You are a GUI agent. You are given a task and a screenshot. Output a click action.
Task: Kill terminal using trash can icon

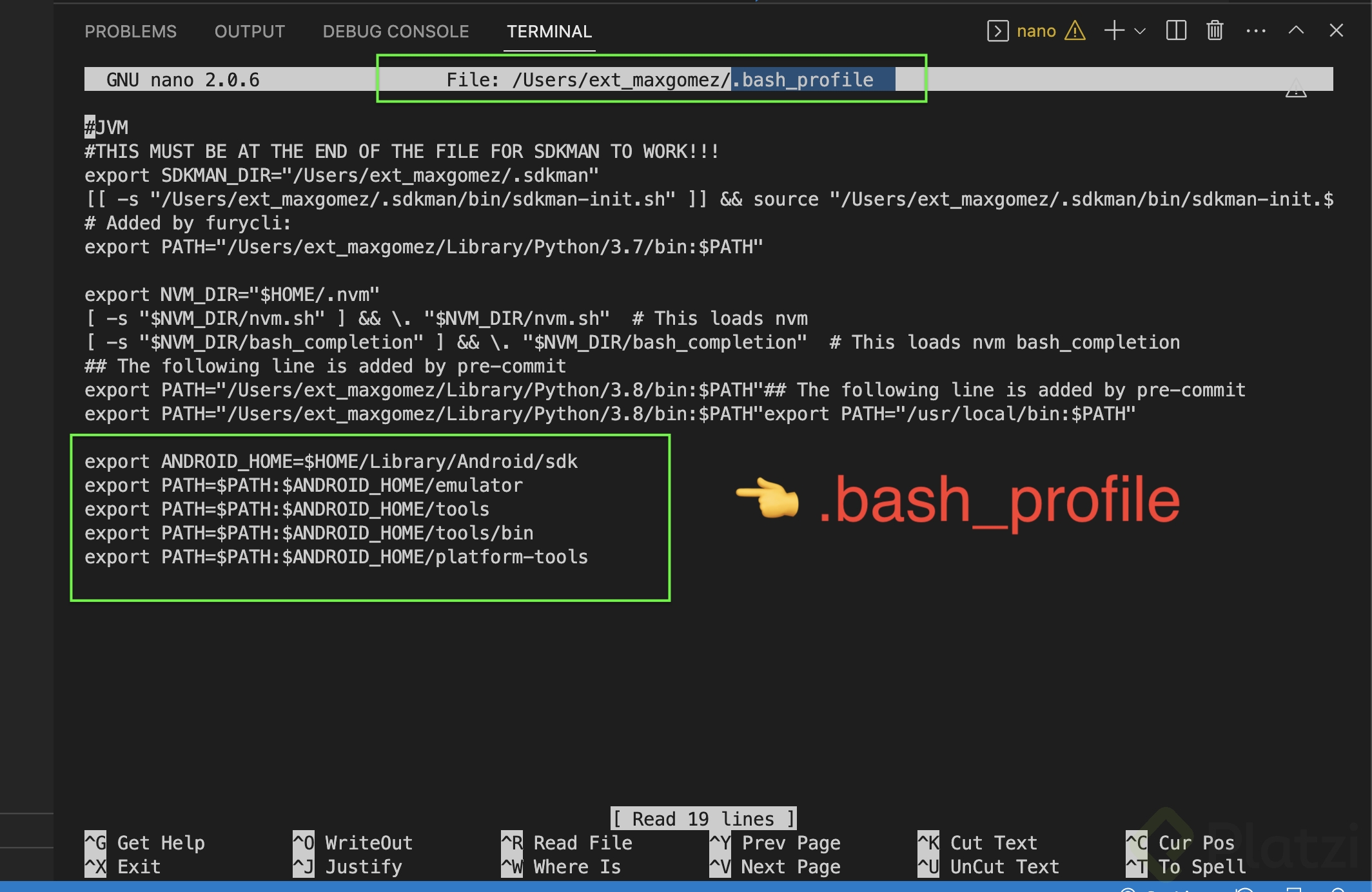[1215, 31]
